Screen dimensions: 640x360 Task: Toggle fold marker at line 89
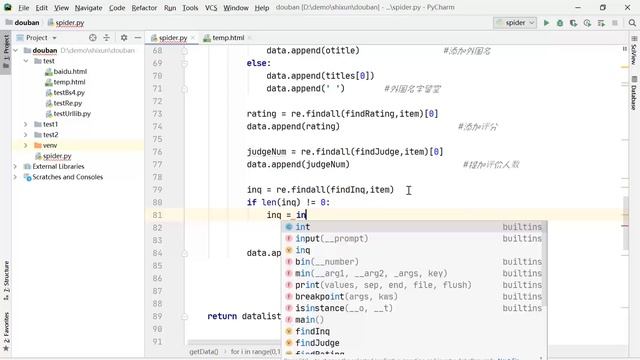click(184, 316)
